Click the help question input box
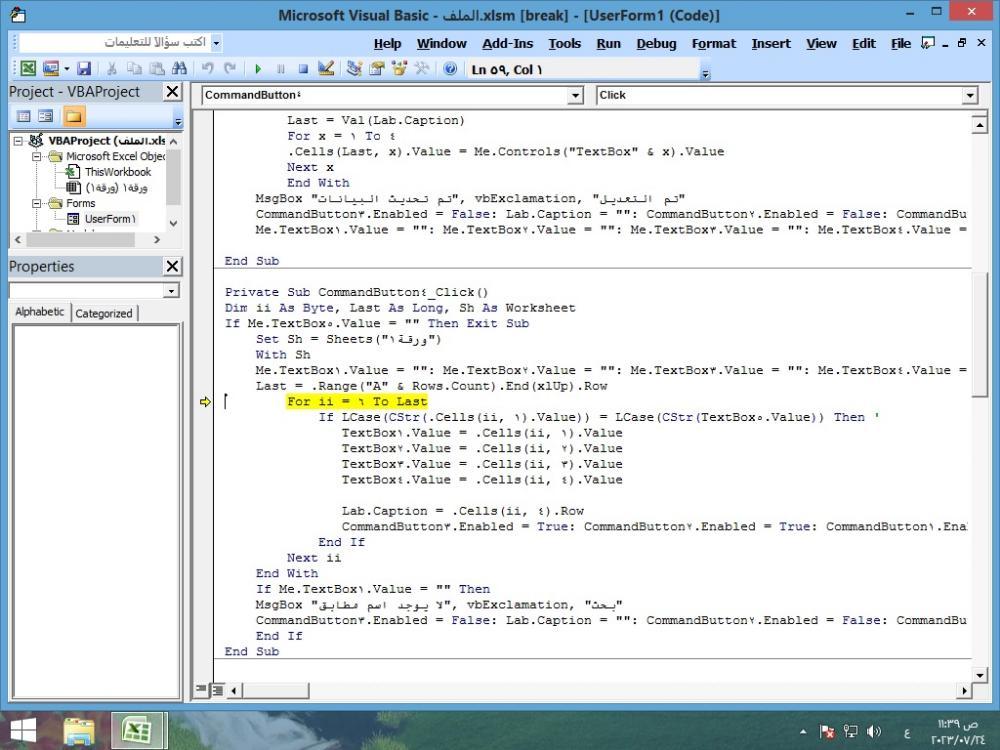This screenshot has height=750, width=1000. tap(115, 43)
